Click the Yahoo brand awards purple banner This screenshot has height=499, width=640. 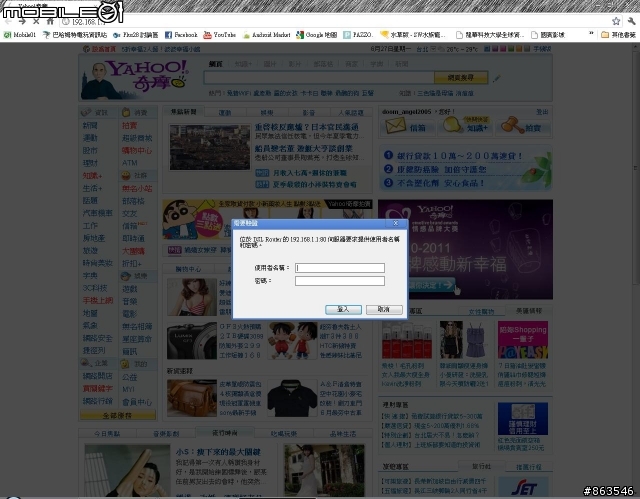coord(465,249)
